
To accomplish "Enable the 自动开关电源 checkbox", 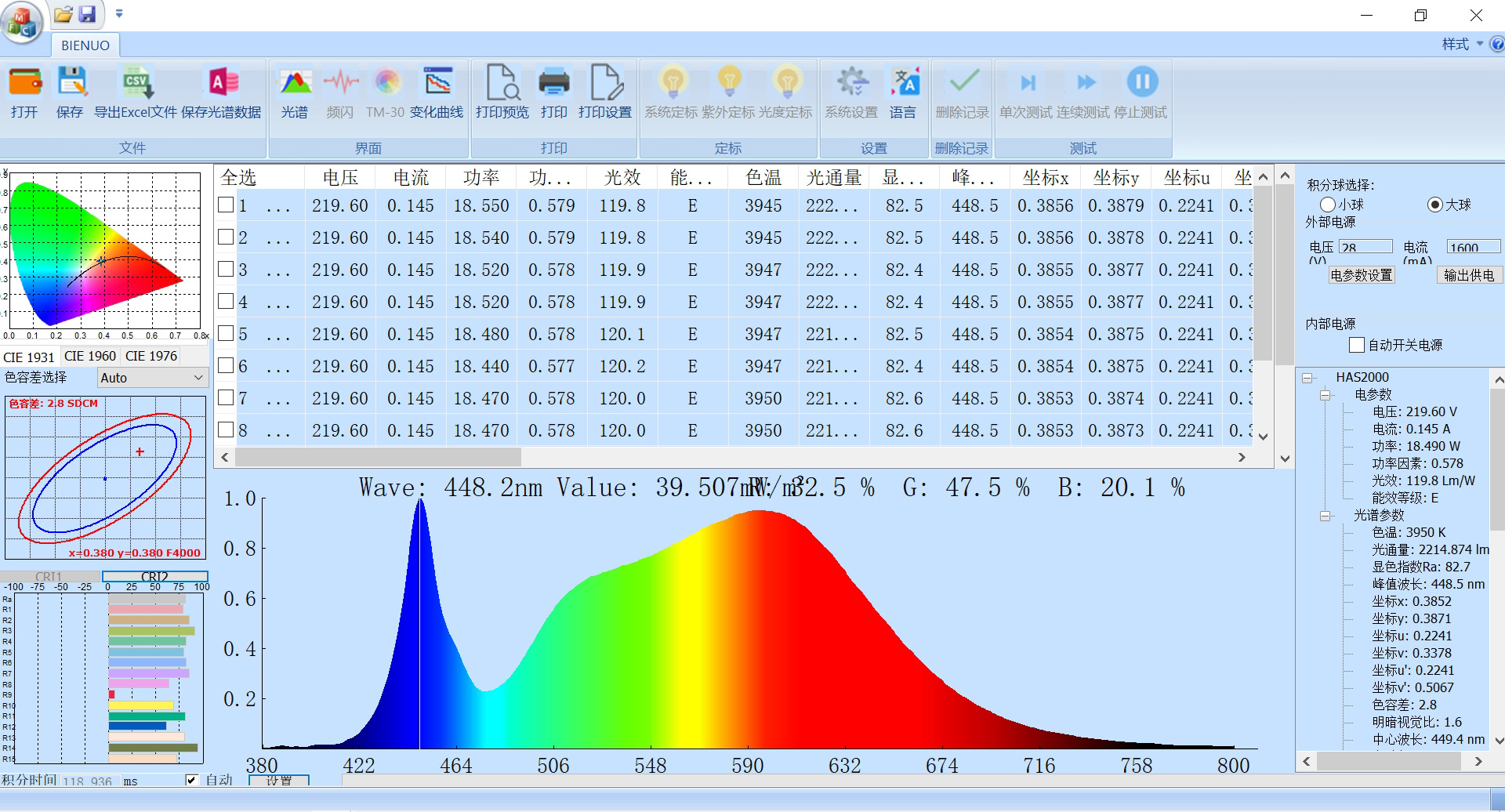I will (x=1357, y=345).
